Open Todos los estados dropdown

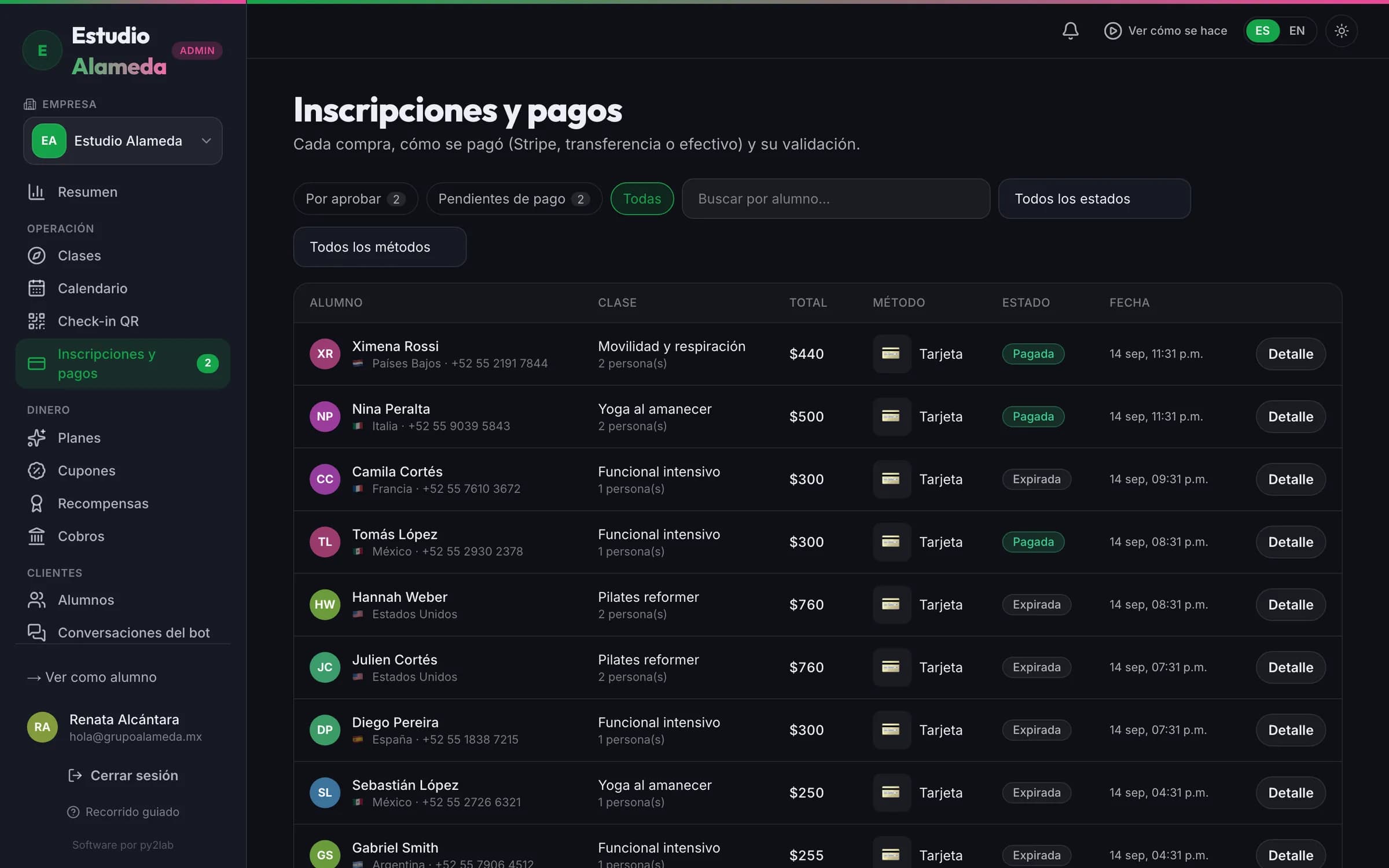(1094, 199)
